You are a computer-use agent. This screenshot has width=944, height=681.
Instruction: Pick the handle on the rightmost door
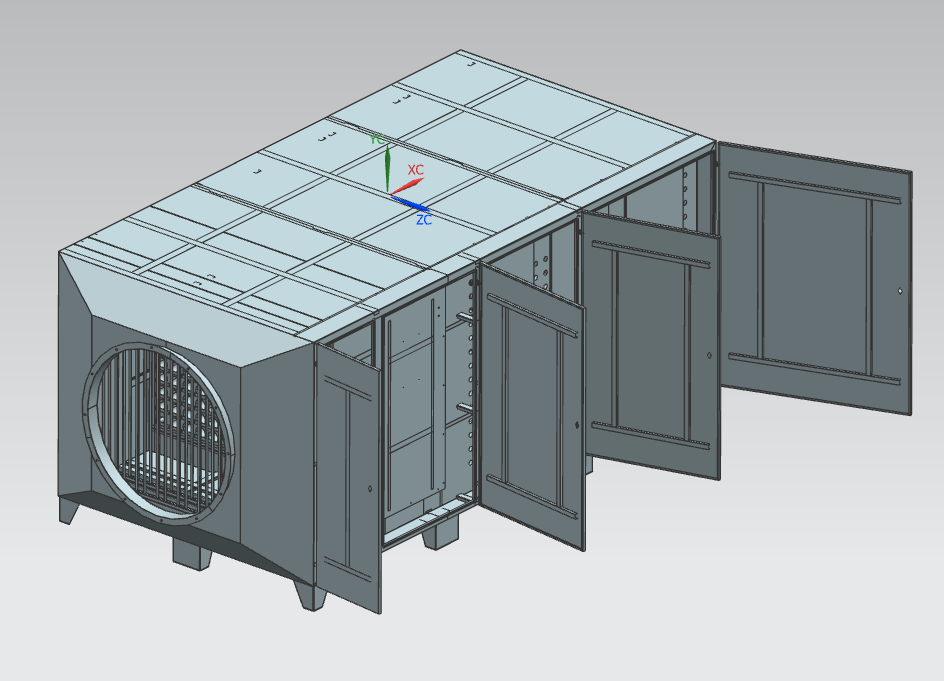pyautogui.click(x=900, y=291)
